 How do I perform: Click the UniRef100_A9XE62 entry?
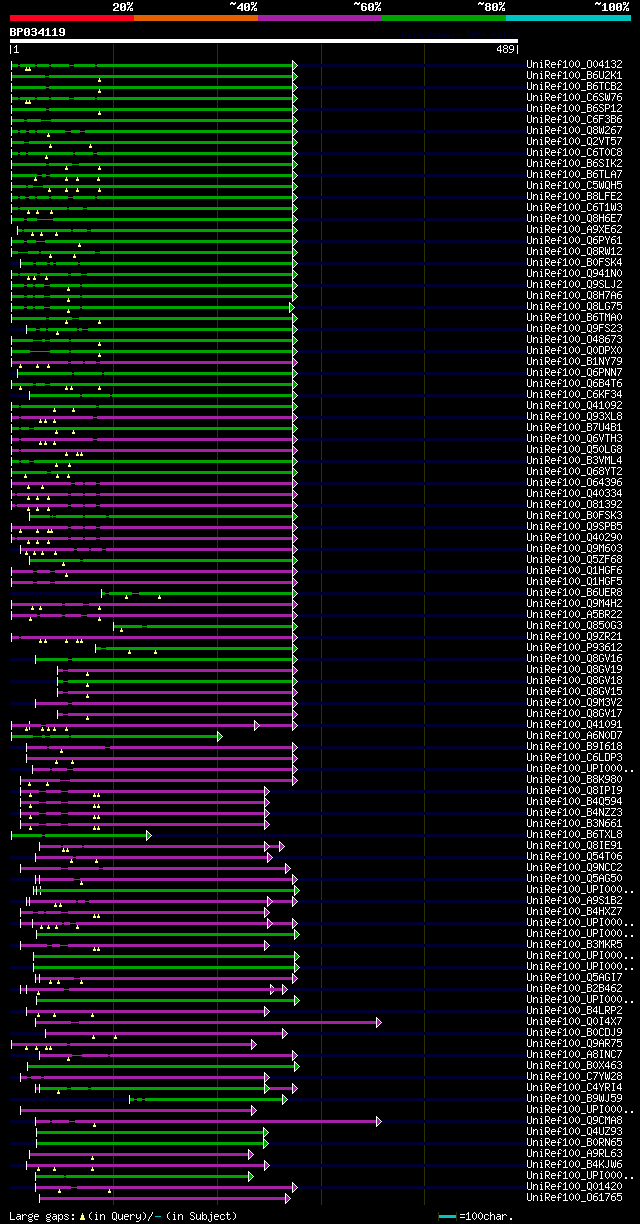pos(574,230)
